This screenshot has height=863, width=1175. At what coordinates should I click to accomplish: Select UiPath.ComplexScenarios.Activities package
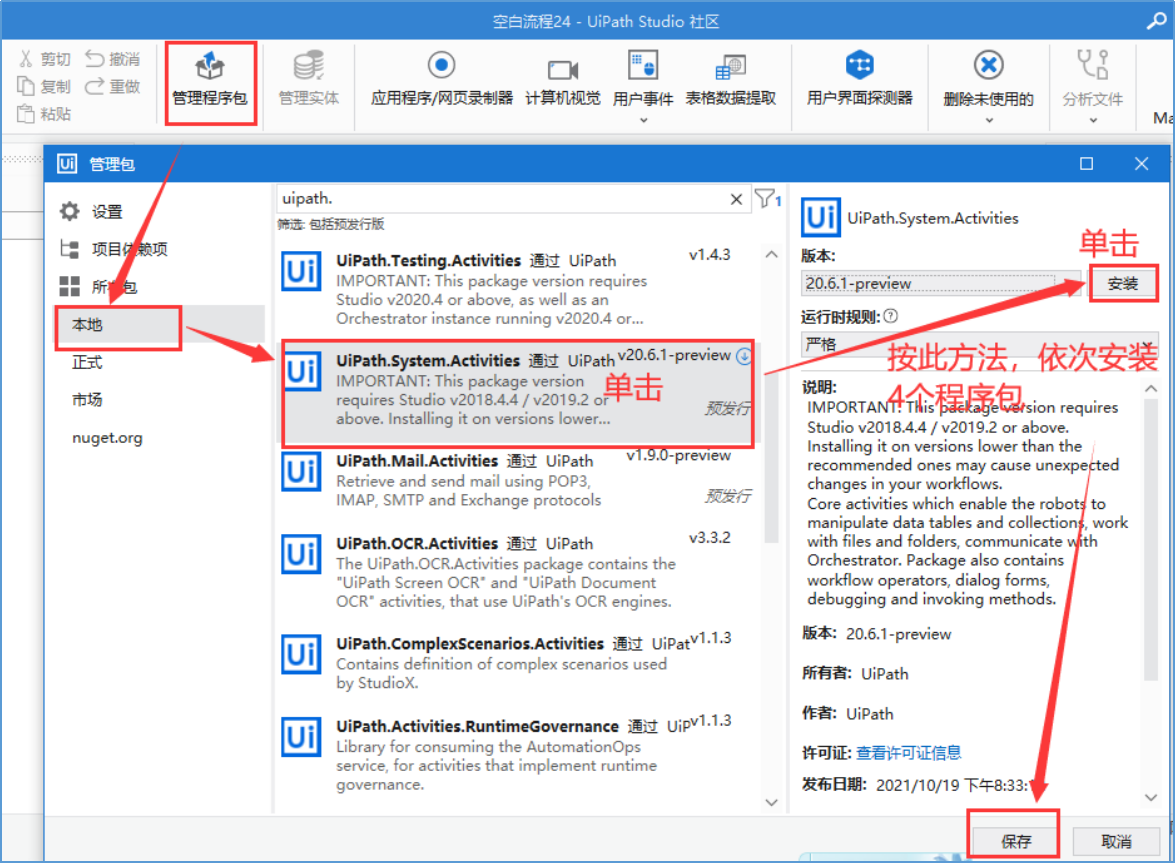pyautogui.click(x=519, y=662)
